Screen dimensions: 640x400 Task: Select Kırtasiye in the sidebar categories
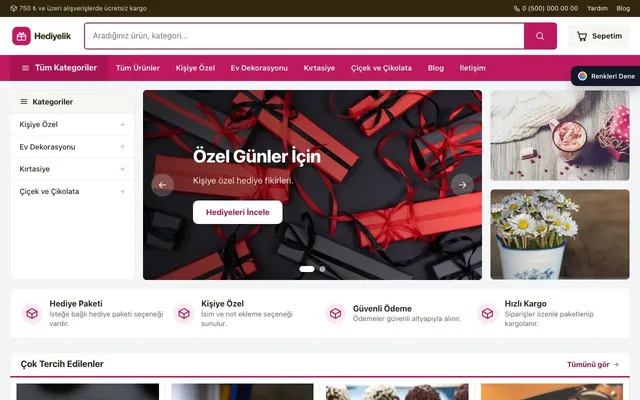(x=35, y=169)
